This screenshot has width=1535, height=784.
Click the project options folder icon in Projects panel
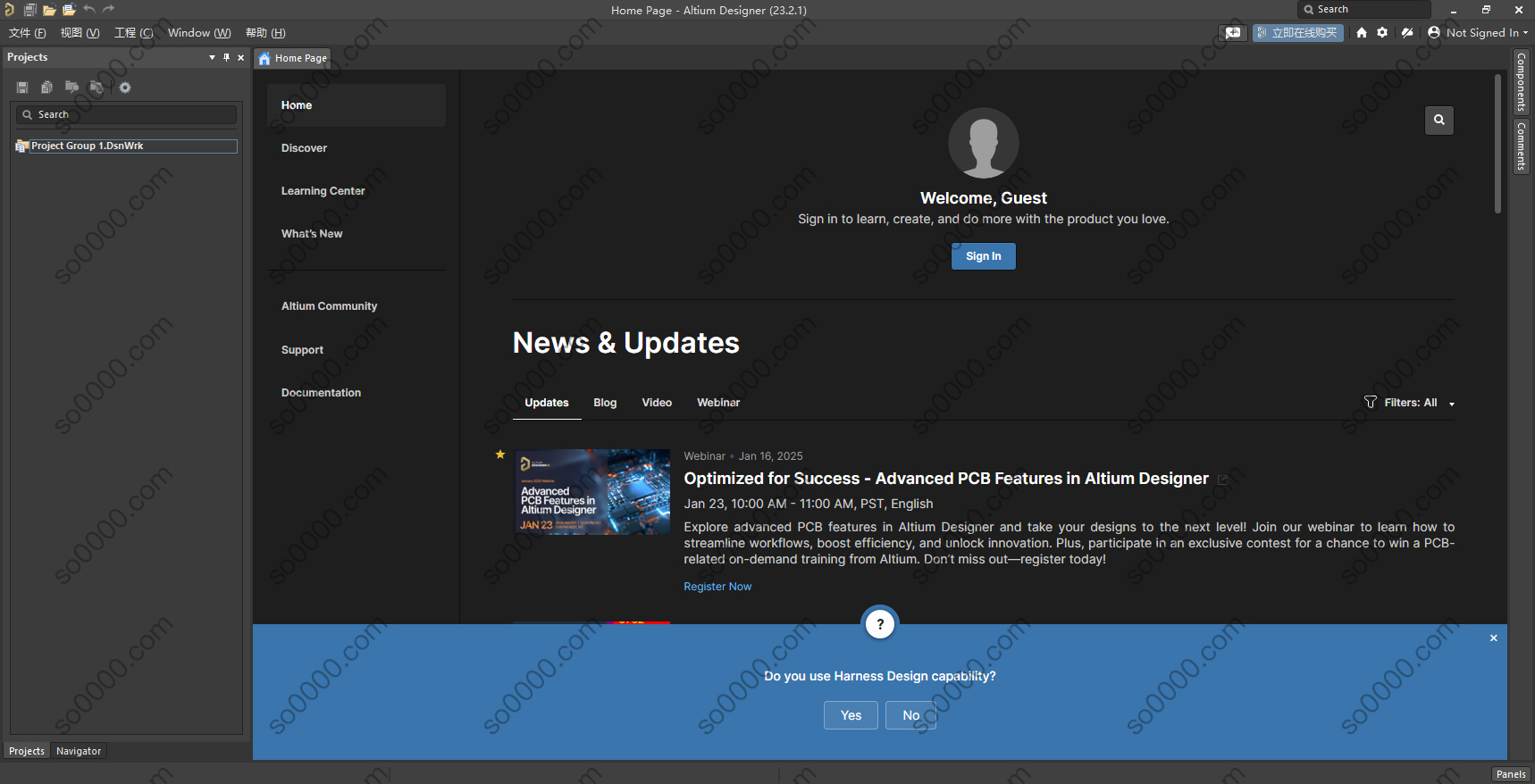[96, 88]
